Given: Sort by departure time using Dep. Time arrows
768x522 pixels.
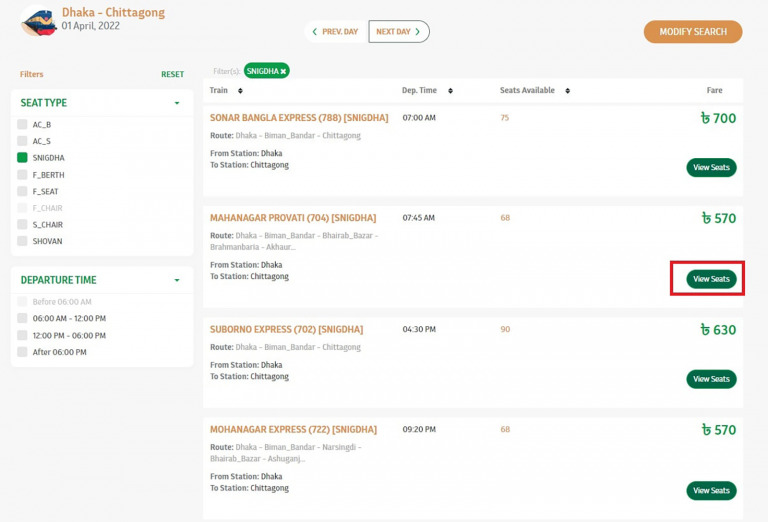Looking at the screenshot, I should 450,91.
